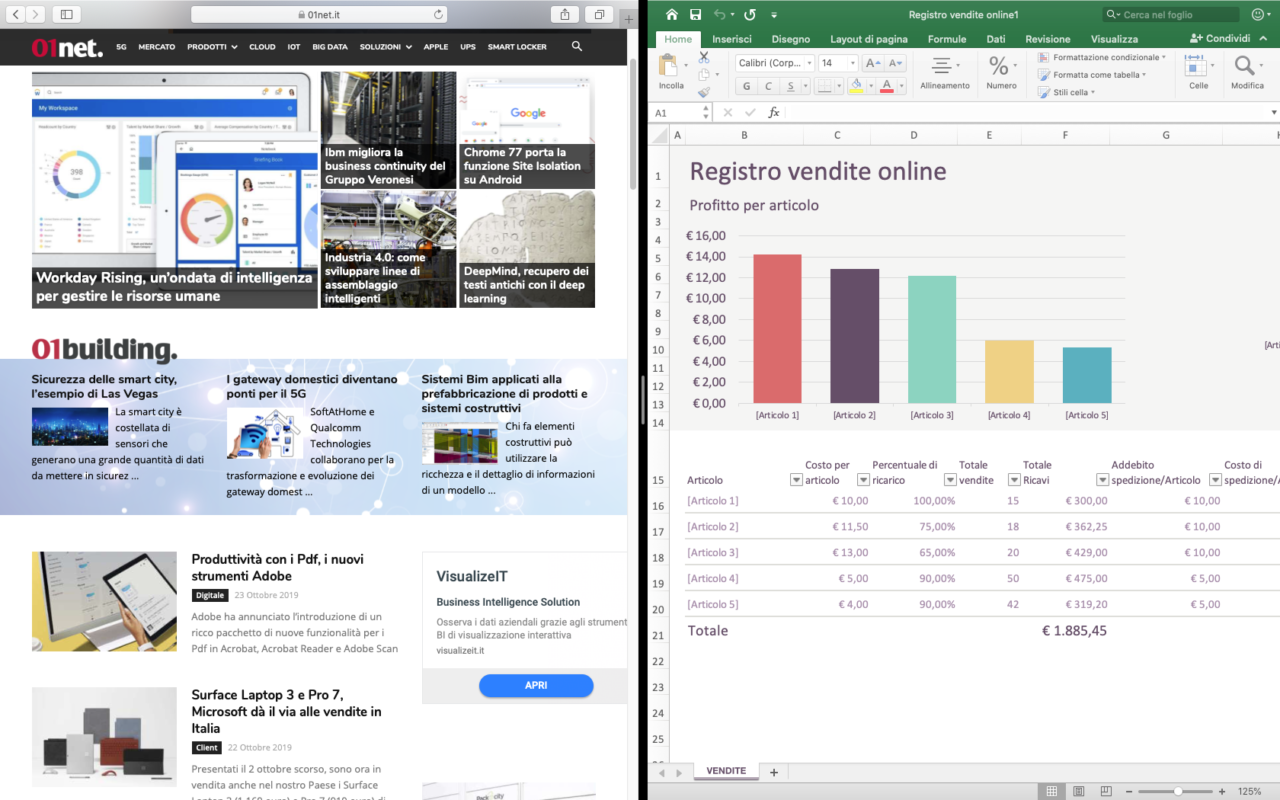The height and width of the screenshot is (800, 1280).
Task: Toggle bold G formatting button
Action: coord(745,86)
